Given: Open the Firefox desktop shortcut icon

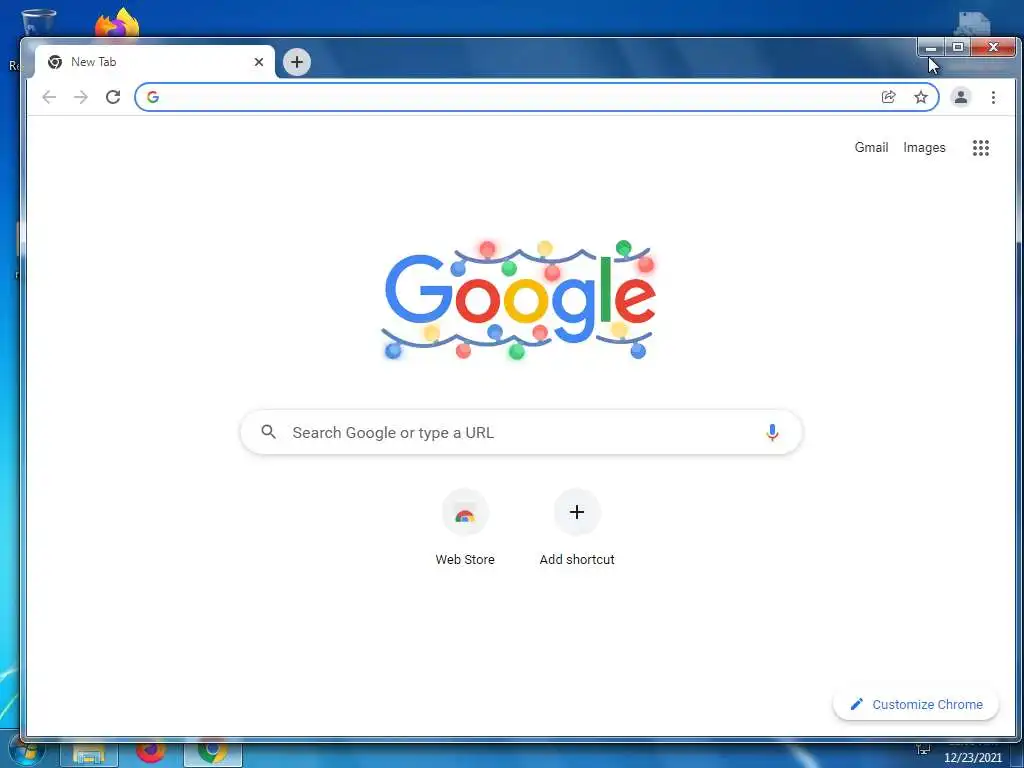Looking at the screenshot, I should pos(117,24).
